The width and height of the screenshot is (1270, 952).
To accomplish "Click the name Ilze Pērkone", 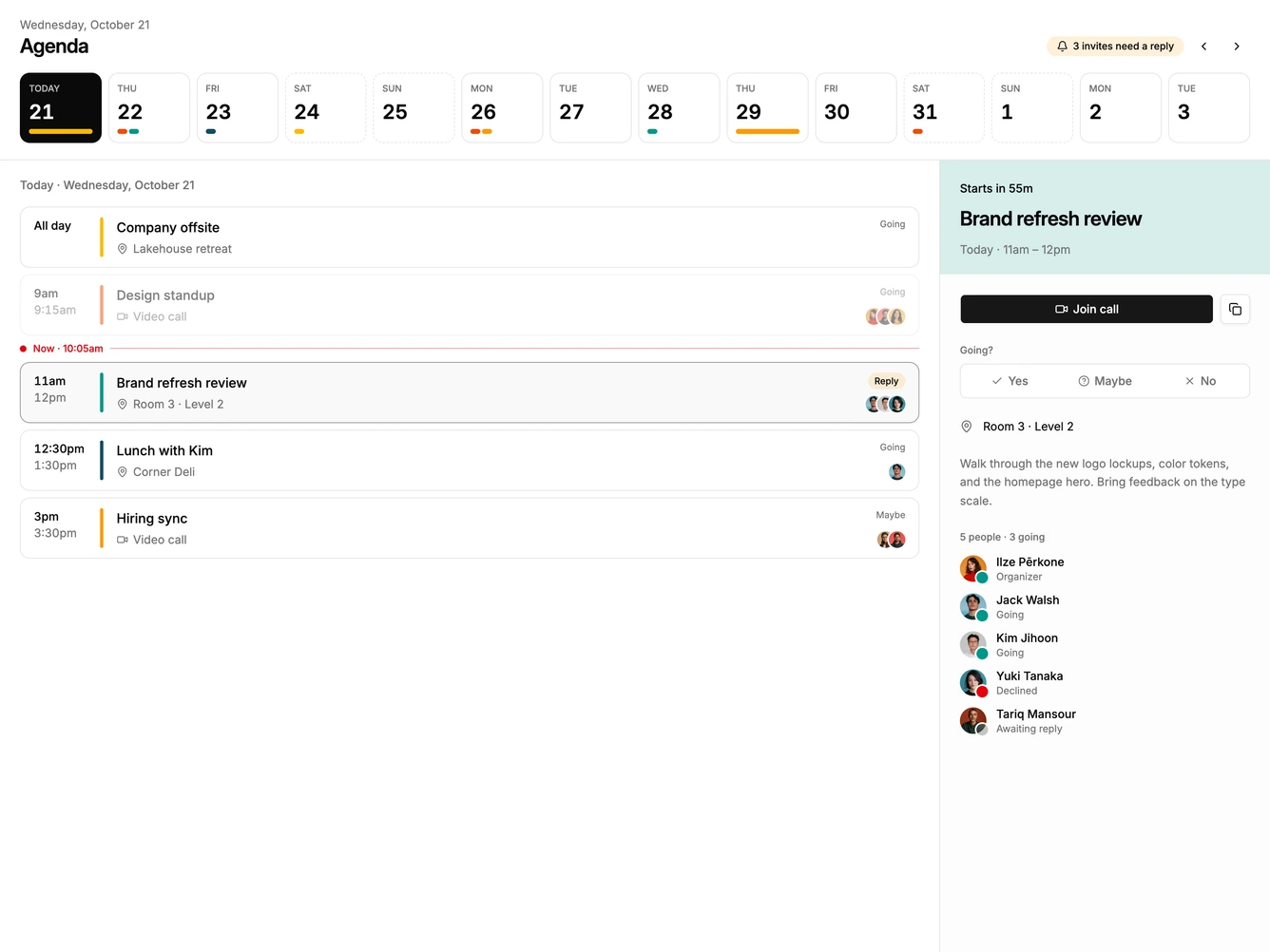I will (x=1029, y=562).
